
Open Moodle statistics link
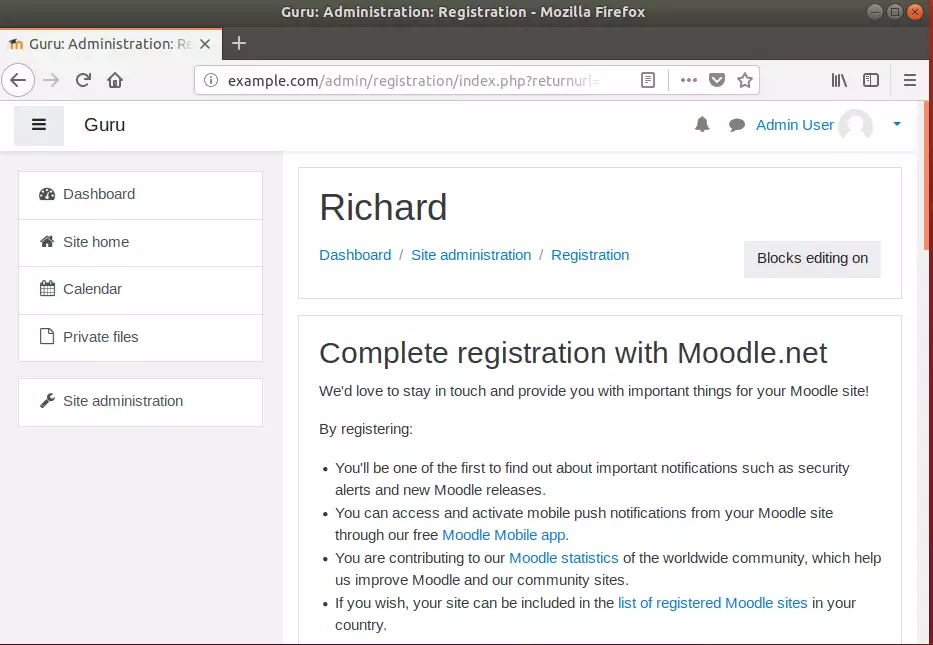pos(563,558)
